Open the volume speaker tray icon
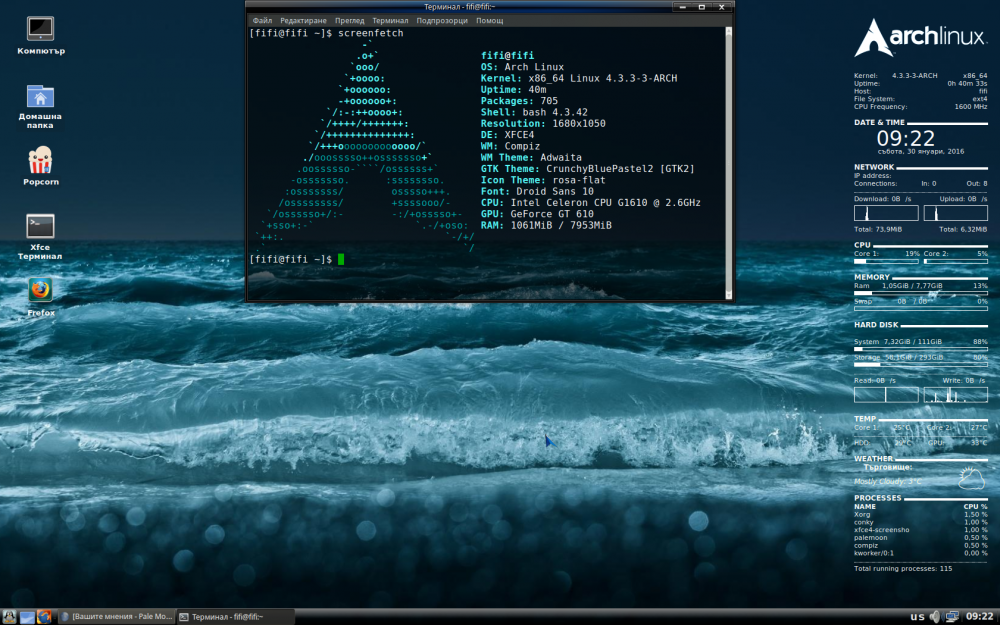This screenshot has width=1000, height=625. coord(935,616)
